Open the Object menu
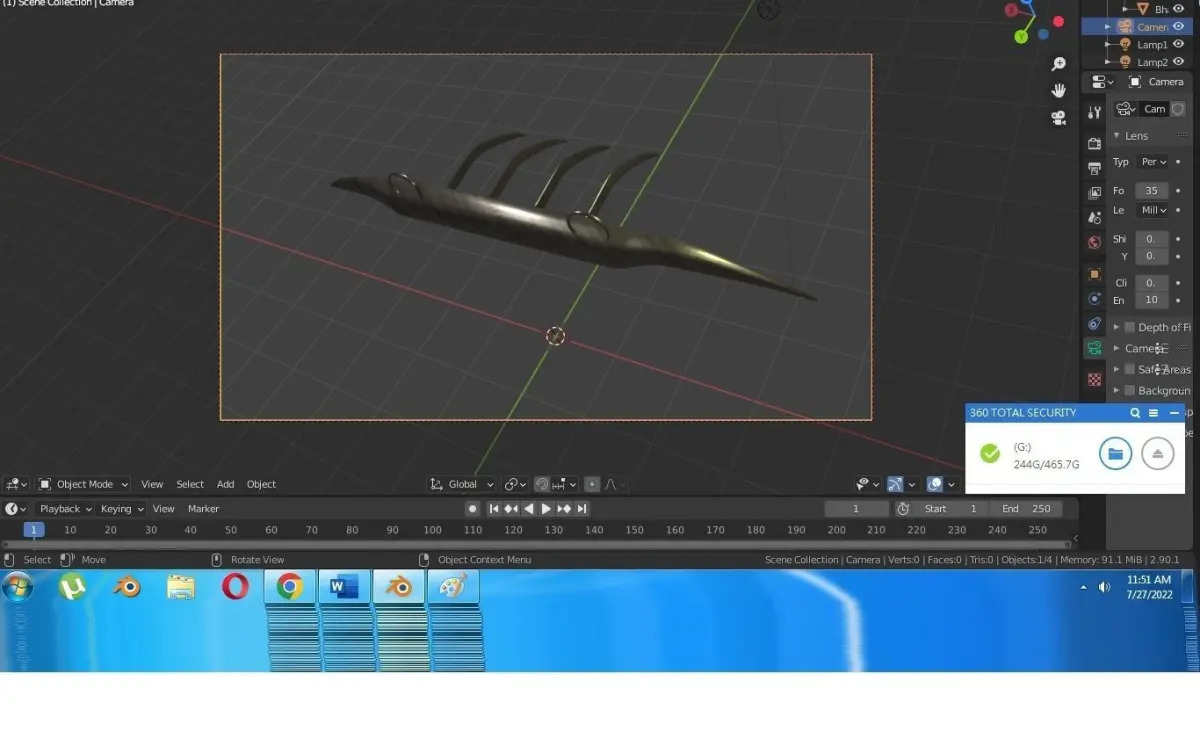This screenshot has width=1200, height=739. (x=261, y=484)
